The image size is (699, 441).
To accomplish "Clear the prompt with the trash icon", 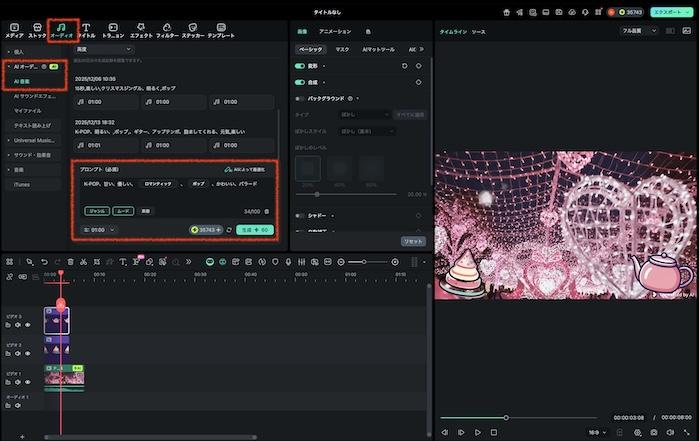I will click(x=267, y=211).
